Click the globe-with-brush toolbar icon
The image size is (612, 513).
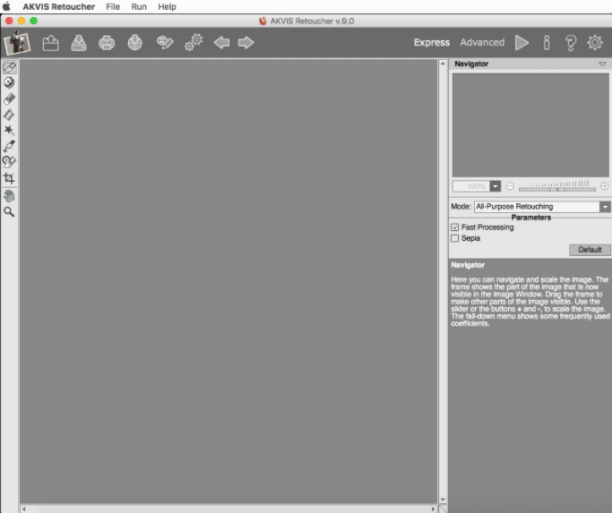click(x=165, y=43)
